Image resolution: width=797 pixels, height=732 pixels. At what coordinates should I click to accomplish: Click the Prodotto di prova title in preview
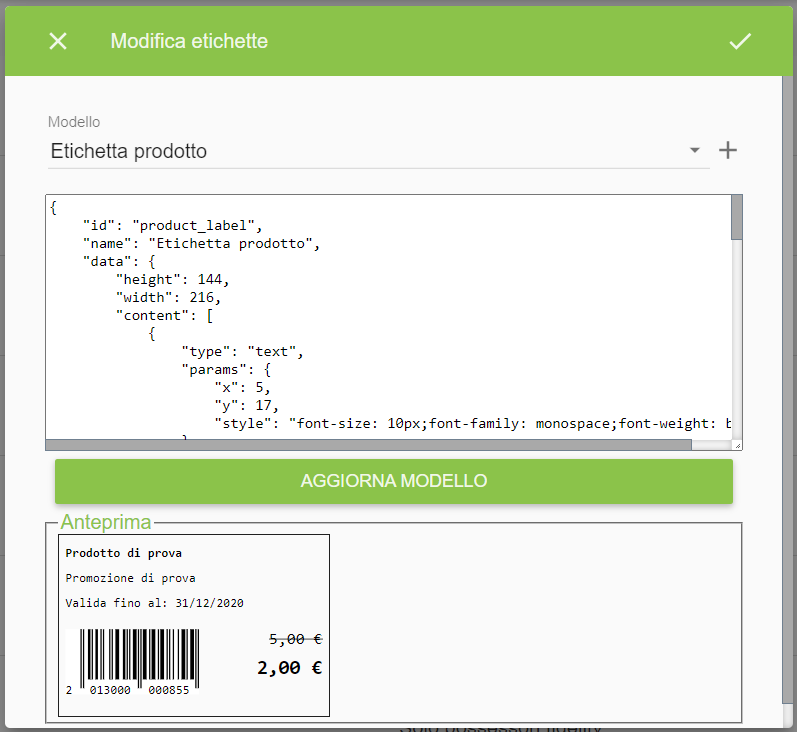(x=124, y=553)
